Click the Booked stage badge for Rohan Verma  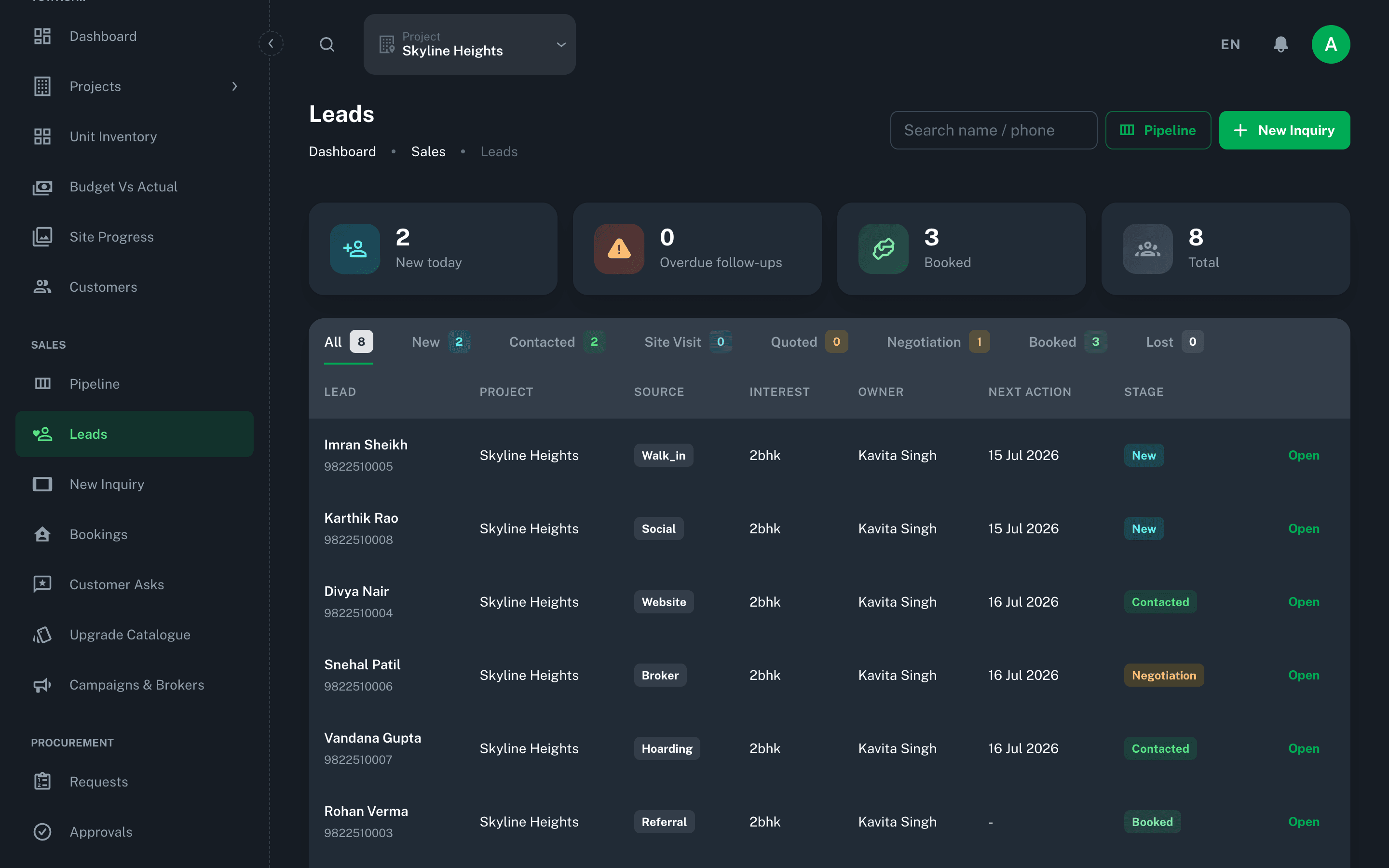(1153, 822)
